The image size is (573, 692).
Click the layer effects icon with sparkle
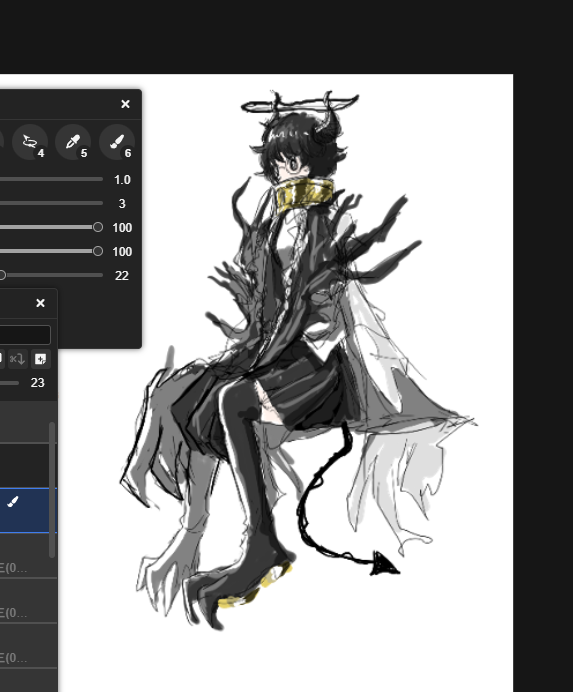41,359
